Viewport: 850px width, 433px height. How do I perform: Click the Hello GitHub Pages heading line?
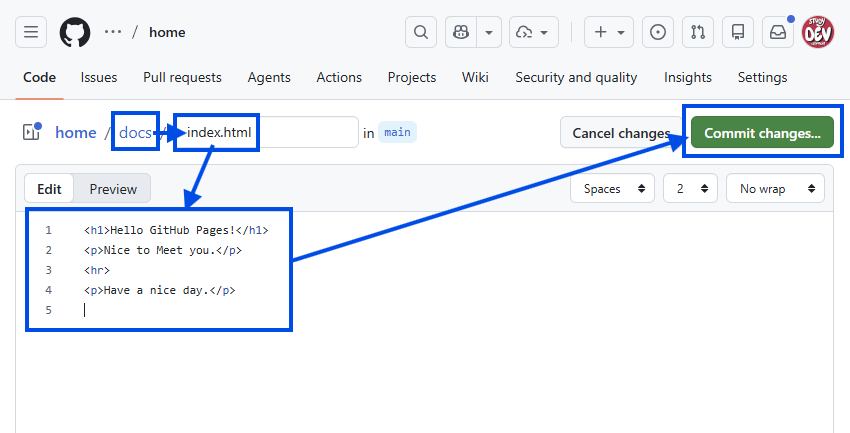tap(176, 230)
